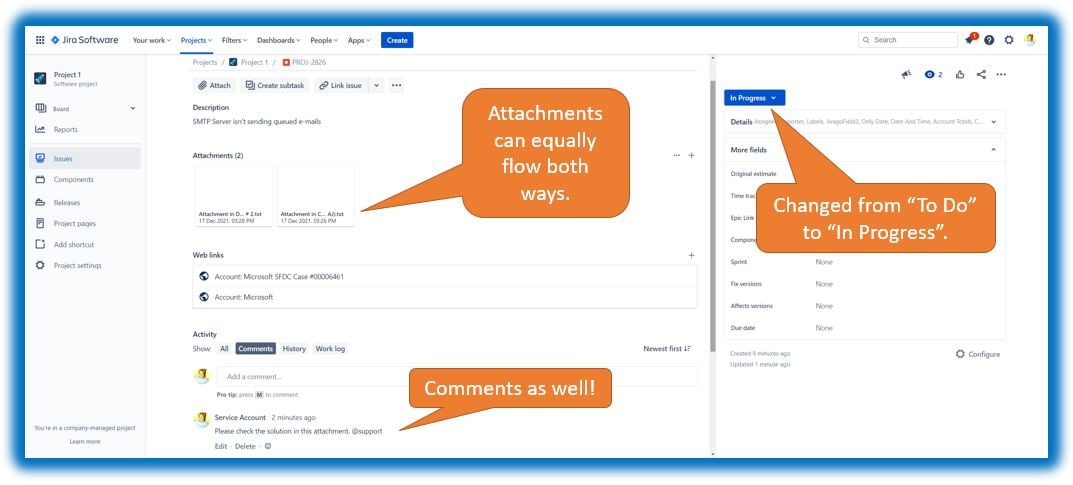Open the user profile avatar in top bar
Screen dimensions: 1073x485
coord(1030,40)
